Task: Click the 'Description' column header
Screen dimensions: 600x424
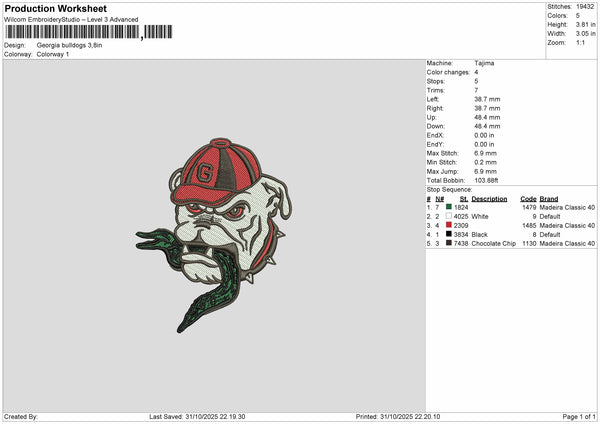Action: click(x=489, y=199)
